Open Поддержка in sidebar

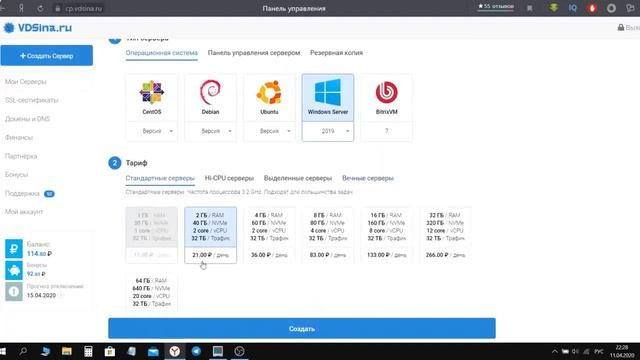coord(22,193)
